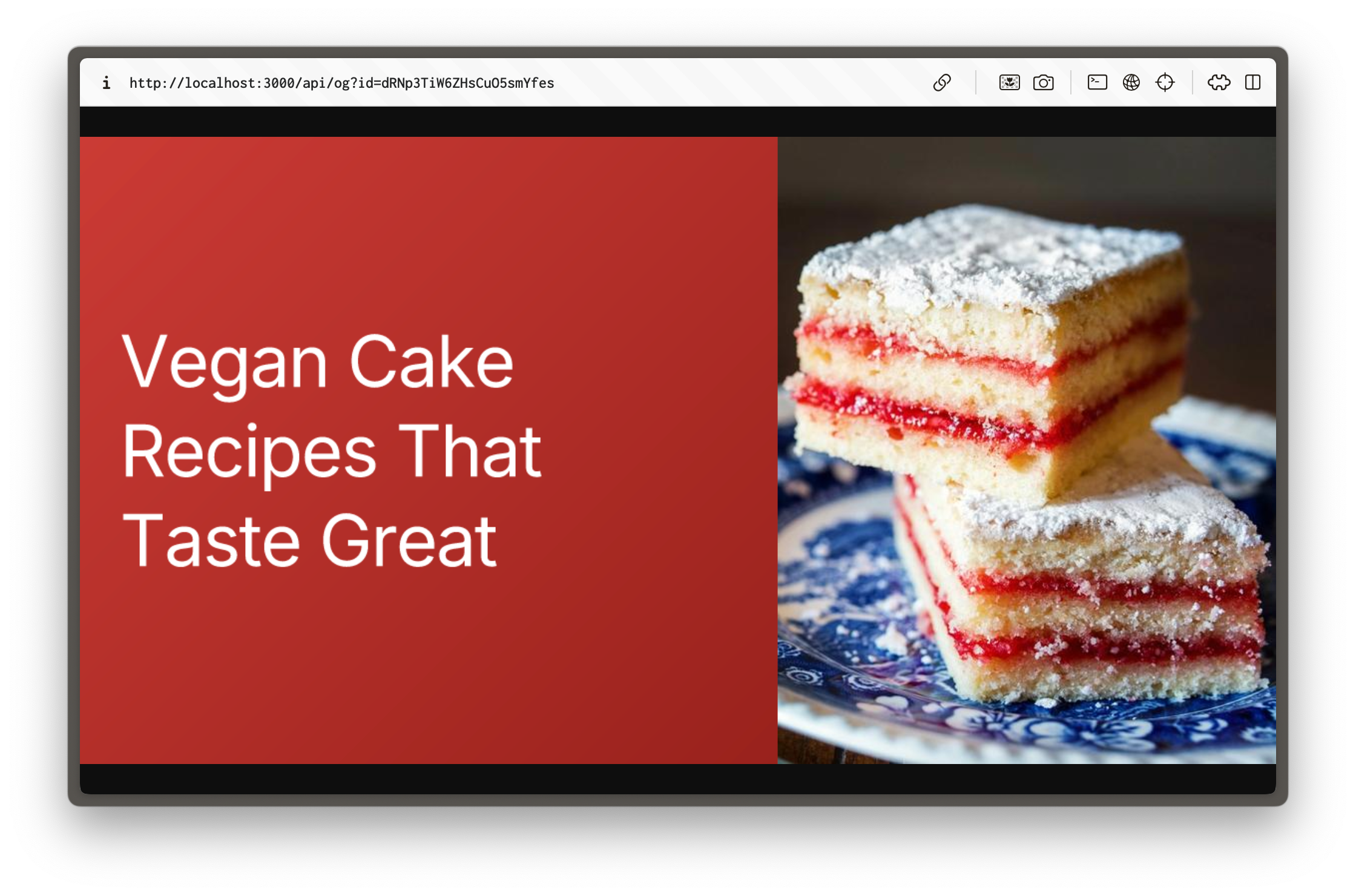Open extensions with the puzzle piece icon
The image size is (1356, 896).
pos(1219,82)
